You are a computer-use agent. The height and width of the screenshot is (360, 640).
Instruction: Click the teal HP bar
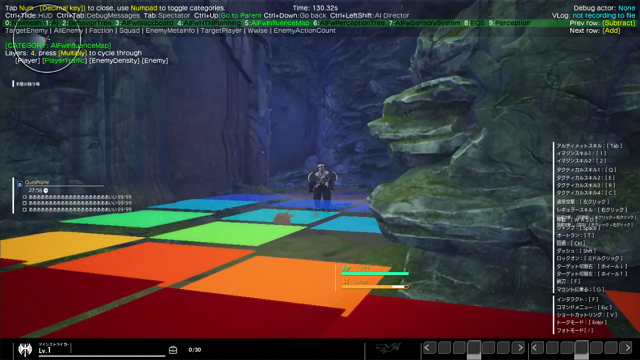[375, 273]
